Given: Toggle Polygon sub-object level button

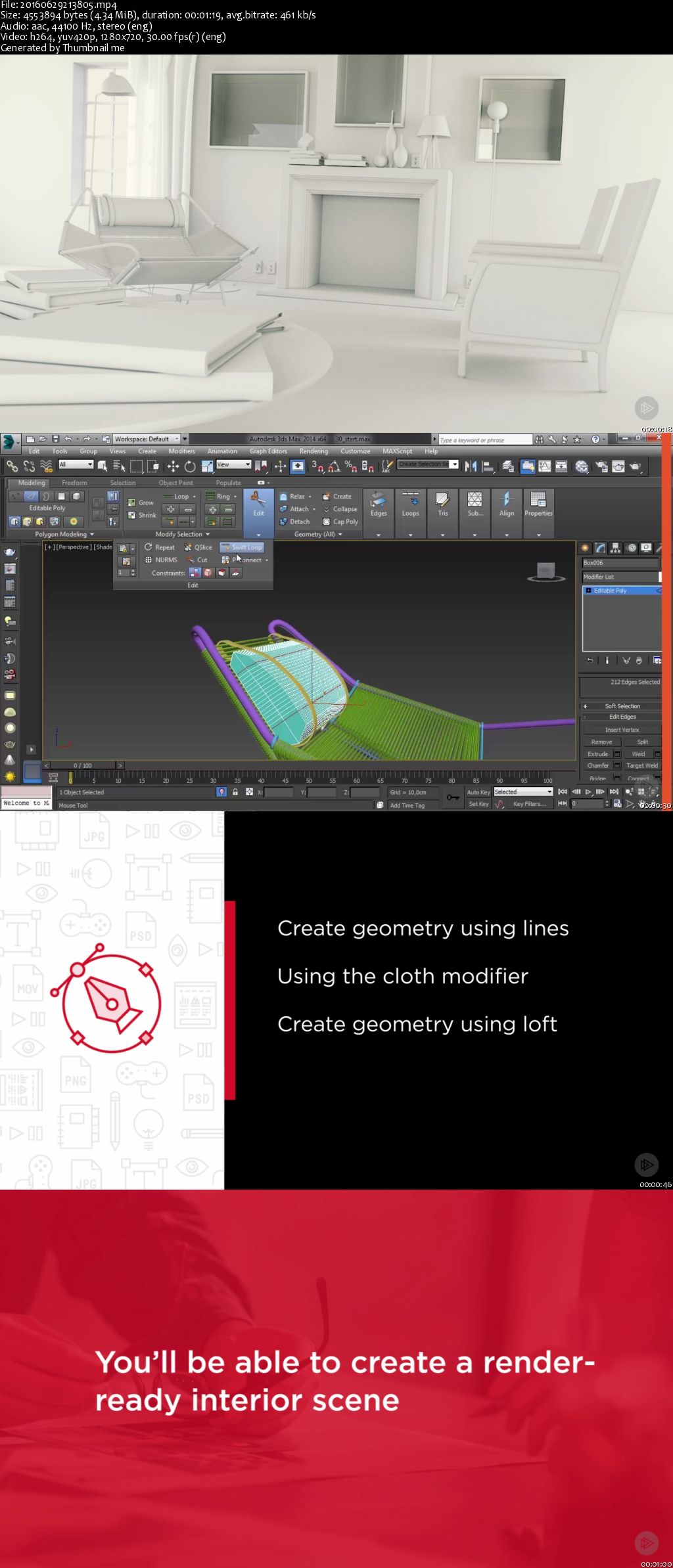Looking at the screenshot, I should point(61,497).
